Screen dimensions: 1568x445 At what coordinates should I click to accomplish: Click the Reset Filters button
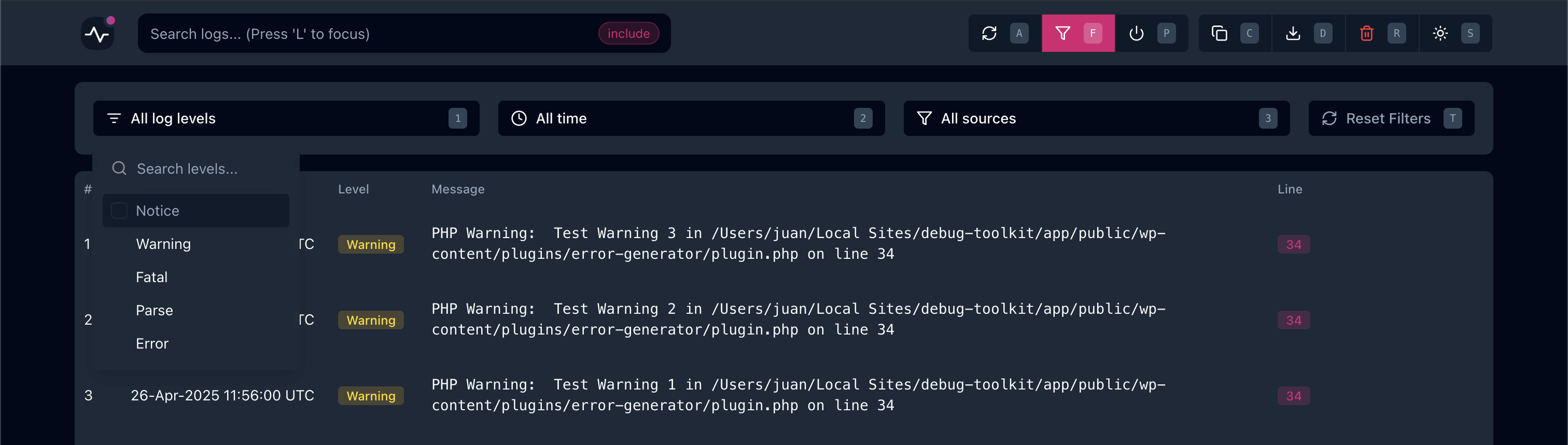1391,118
